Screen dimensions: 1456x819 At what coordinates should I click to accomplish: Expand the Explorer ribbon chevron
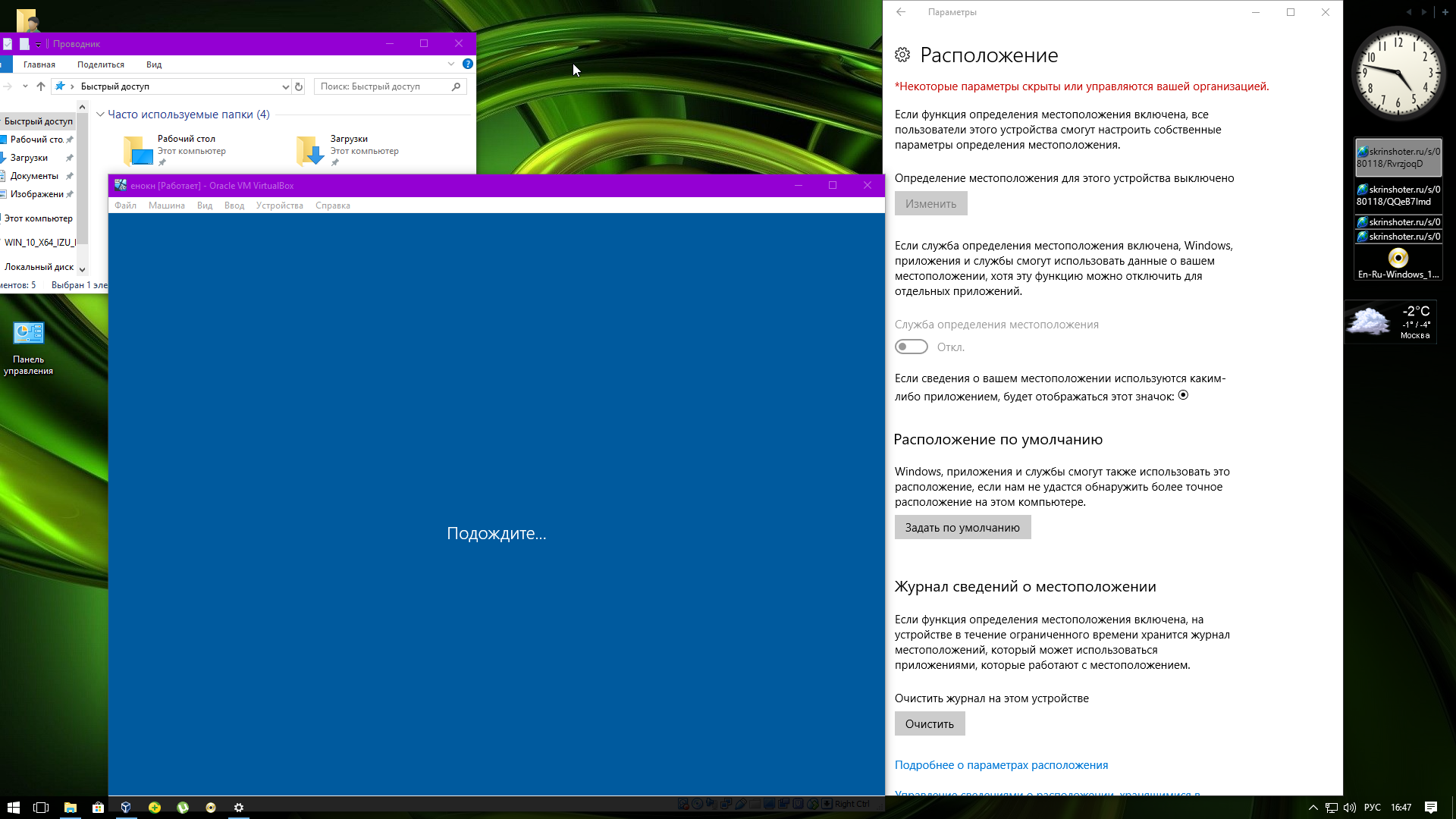tap(451, 64)
